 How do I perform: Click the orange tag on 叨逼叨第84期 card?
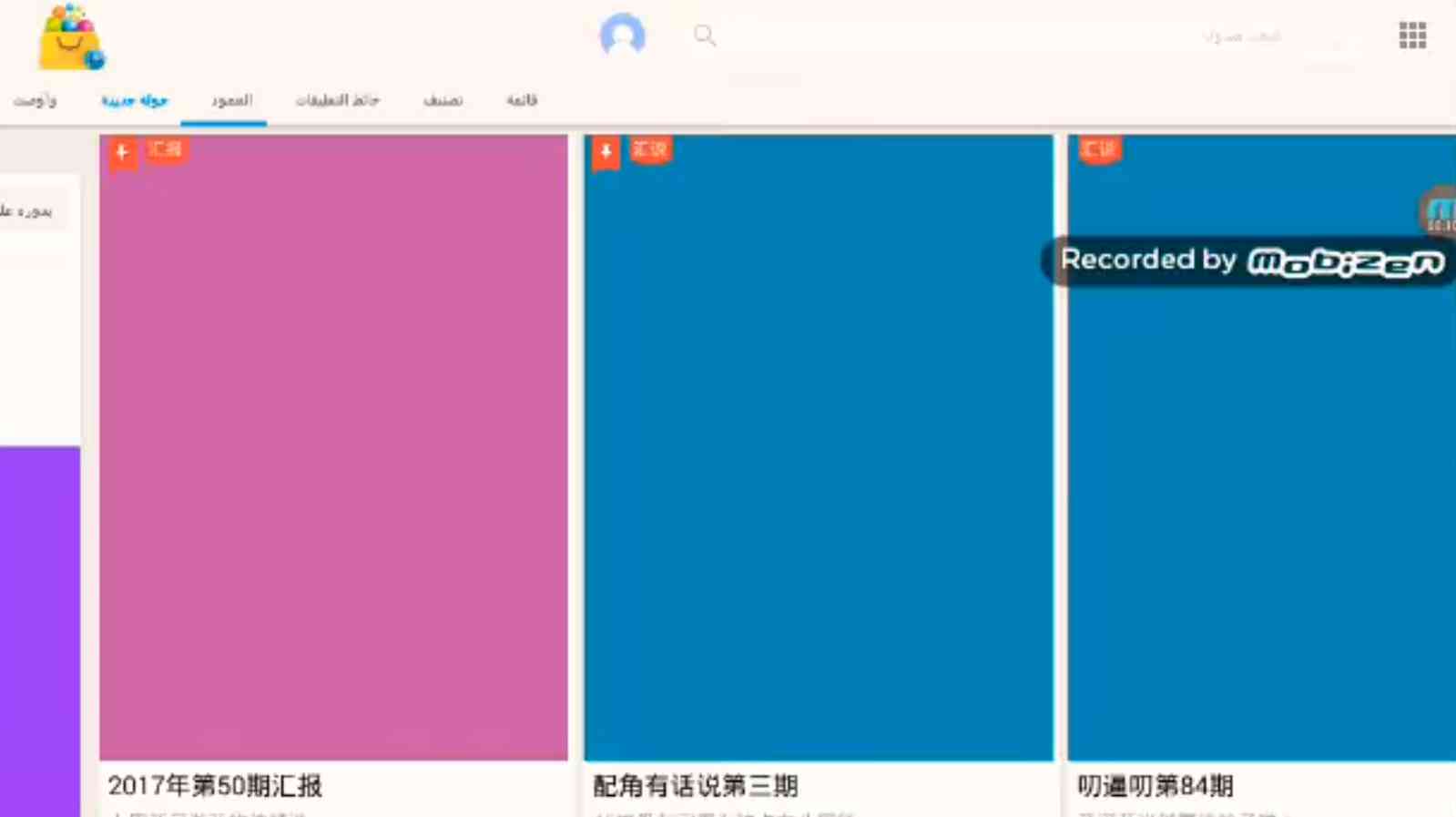click(x=1099, y=148)
